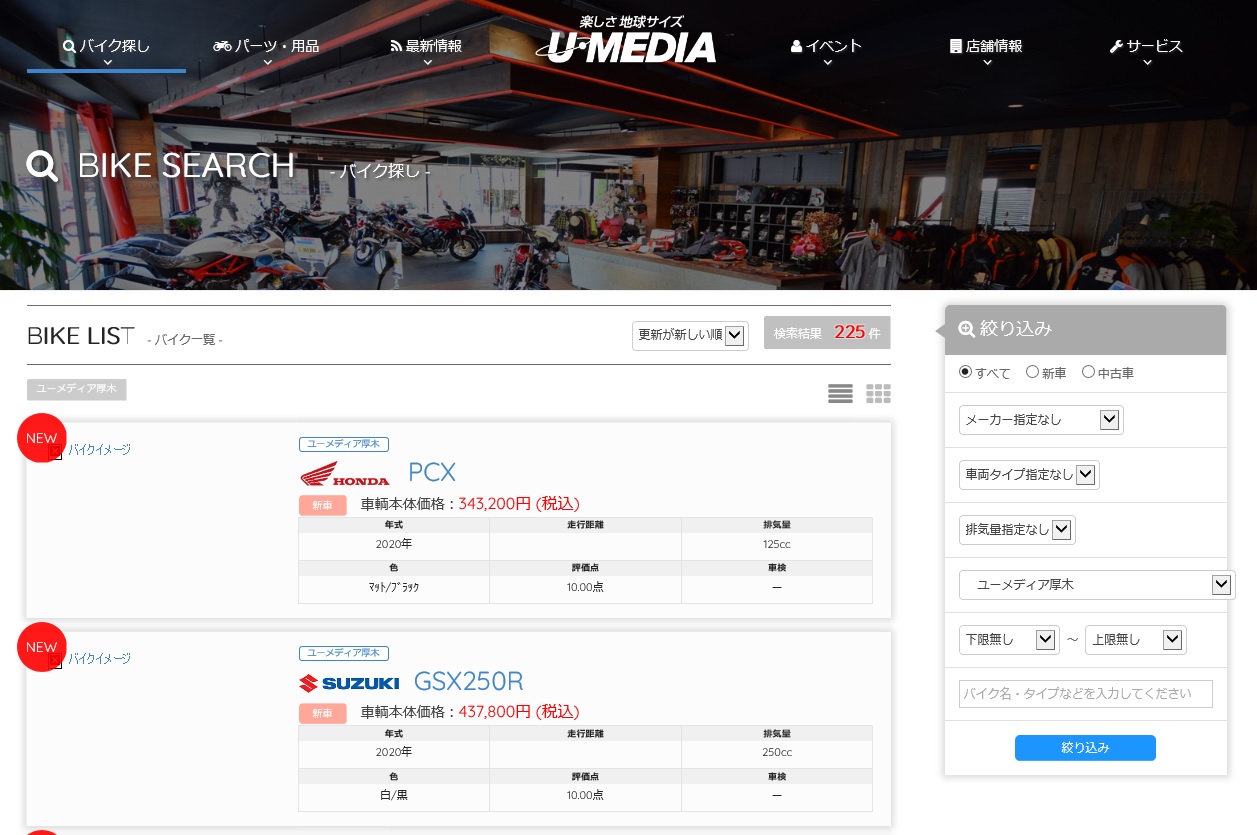This screenshot has width=1257, height=835.
Task: Open the 下限無し price dropdown
Action: (1009, 640)
